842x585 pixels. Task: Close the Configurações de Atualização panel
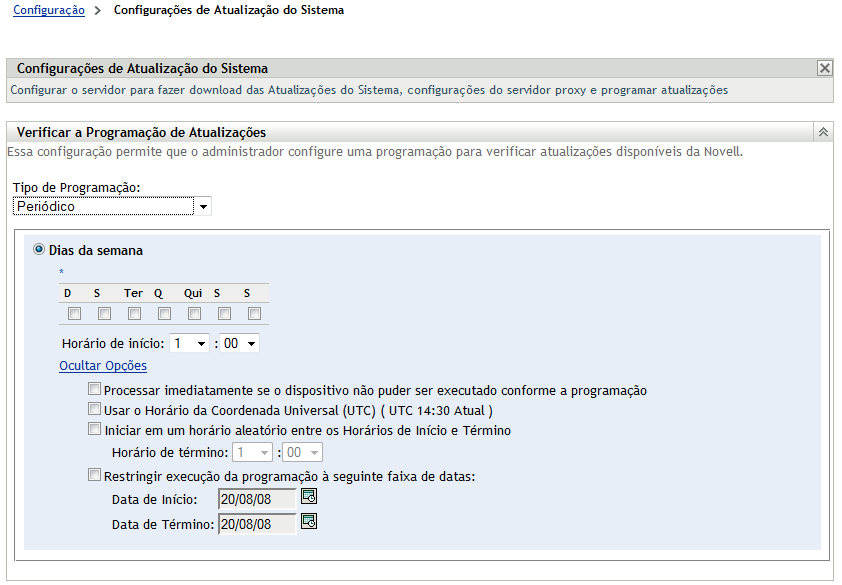click(824, 68)
